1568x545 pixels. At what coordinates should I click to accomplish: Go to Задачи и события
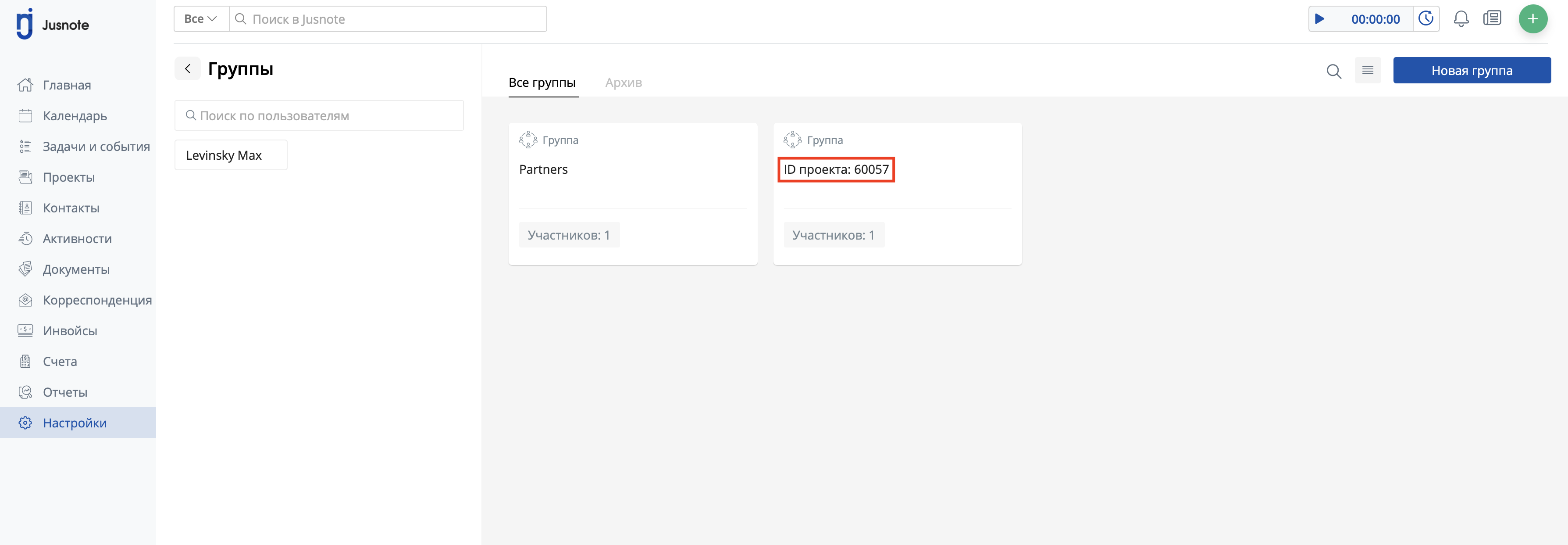click(96, 147)
